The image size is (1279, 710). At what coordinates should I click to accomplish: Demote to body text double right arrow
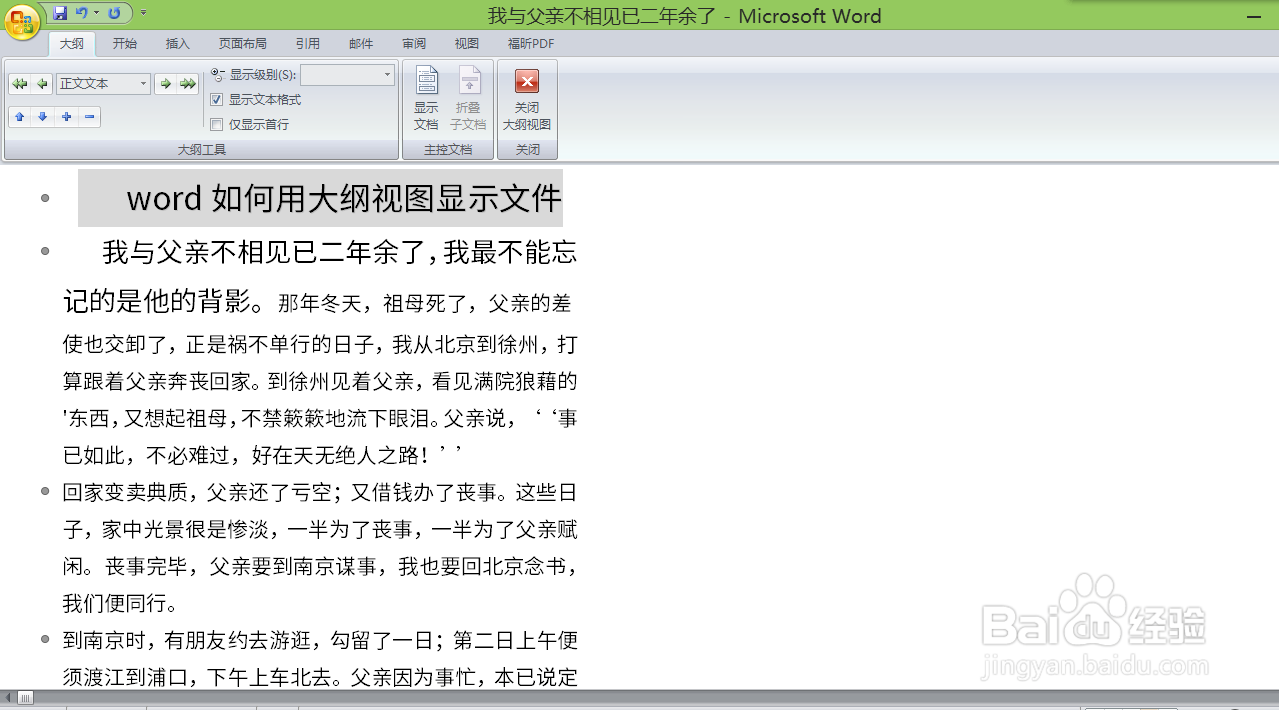point(188,84)
